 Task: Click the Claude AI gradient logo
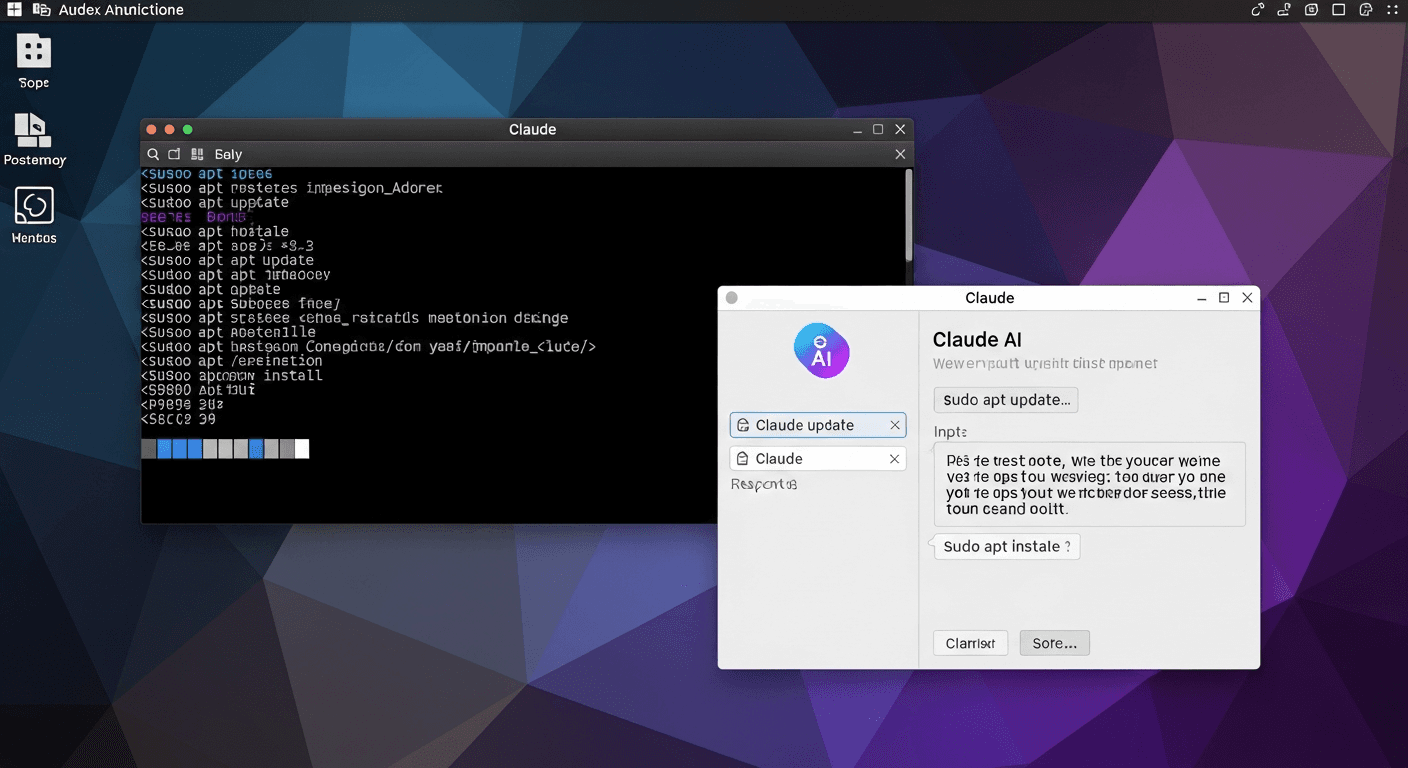tap(821, 351)
